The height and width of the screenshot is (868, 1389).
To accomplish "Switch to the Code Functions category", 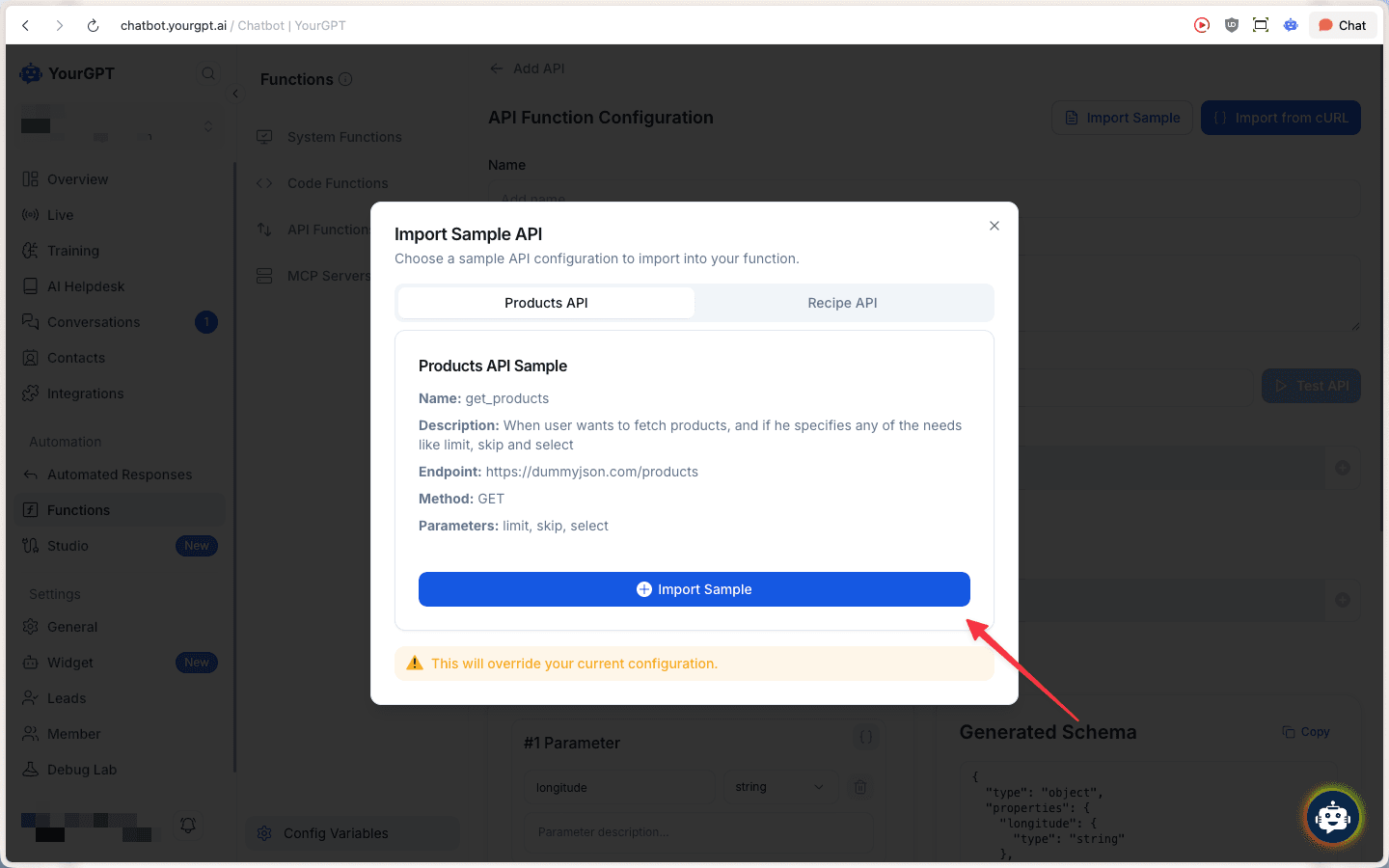I will pos(337,182).
